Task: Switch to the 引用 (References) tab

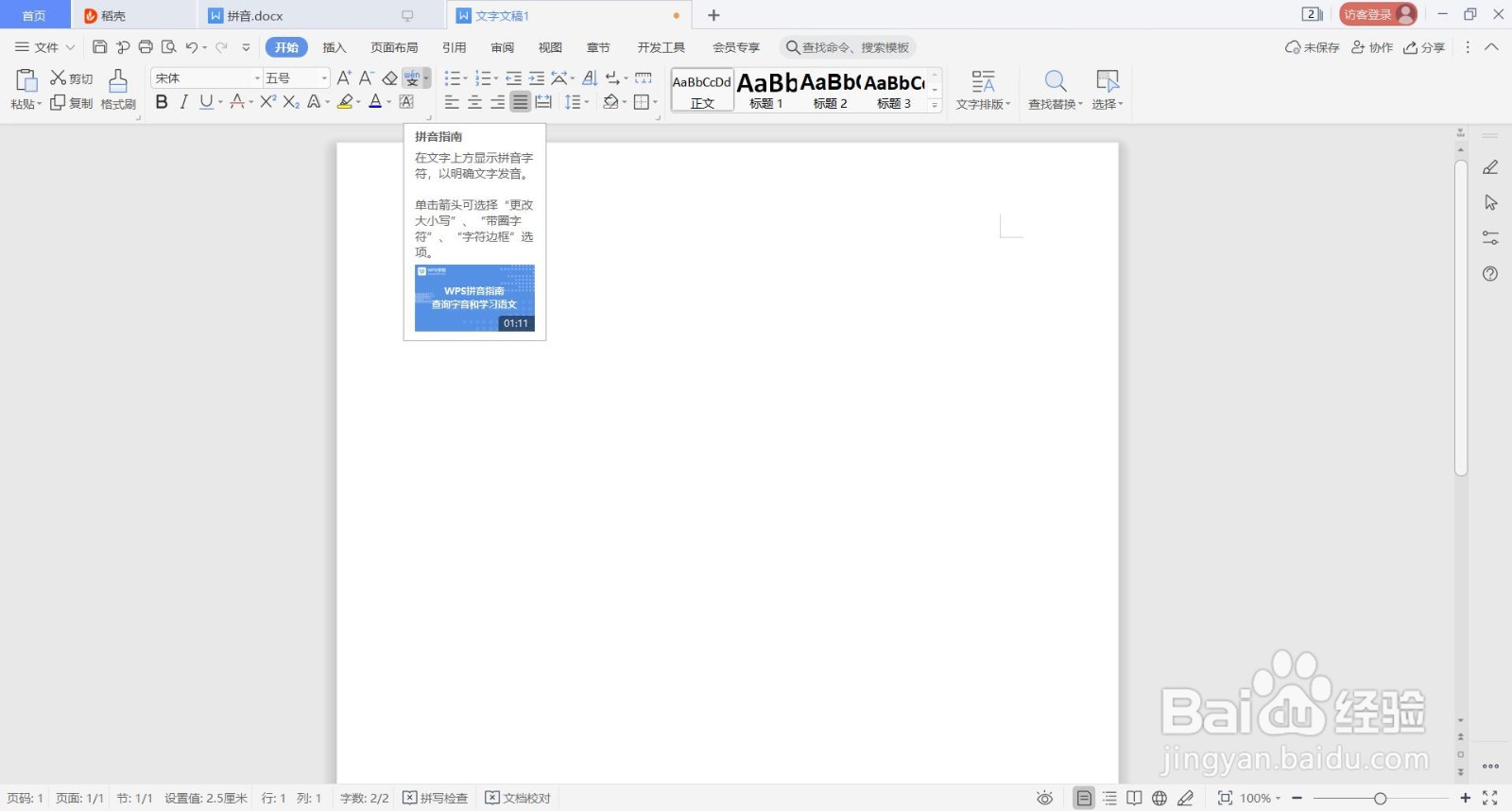Action: [455, 47]
